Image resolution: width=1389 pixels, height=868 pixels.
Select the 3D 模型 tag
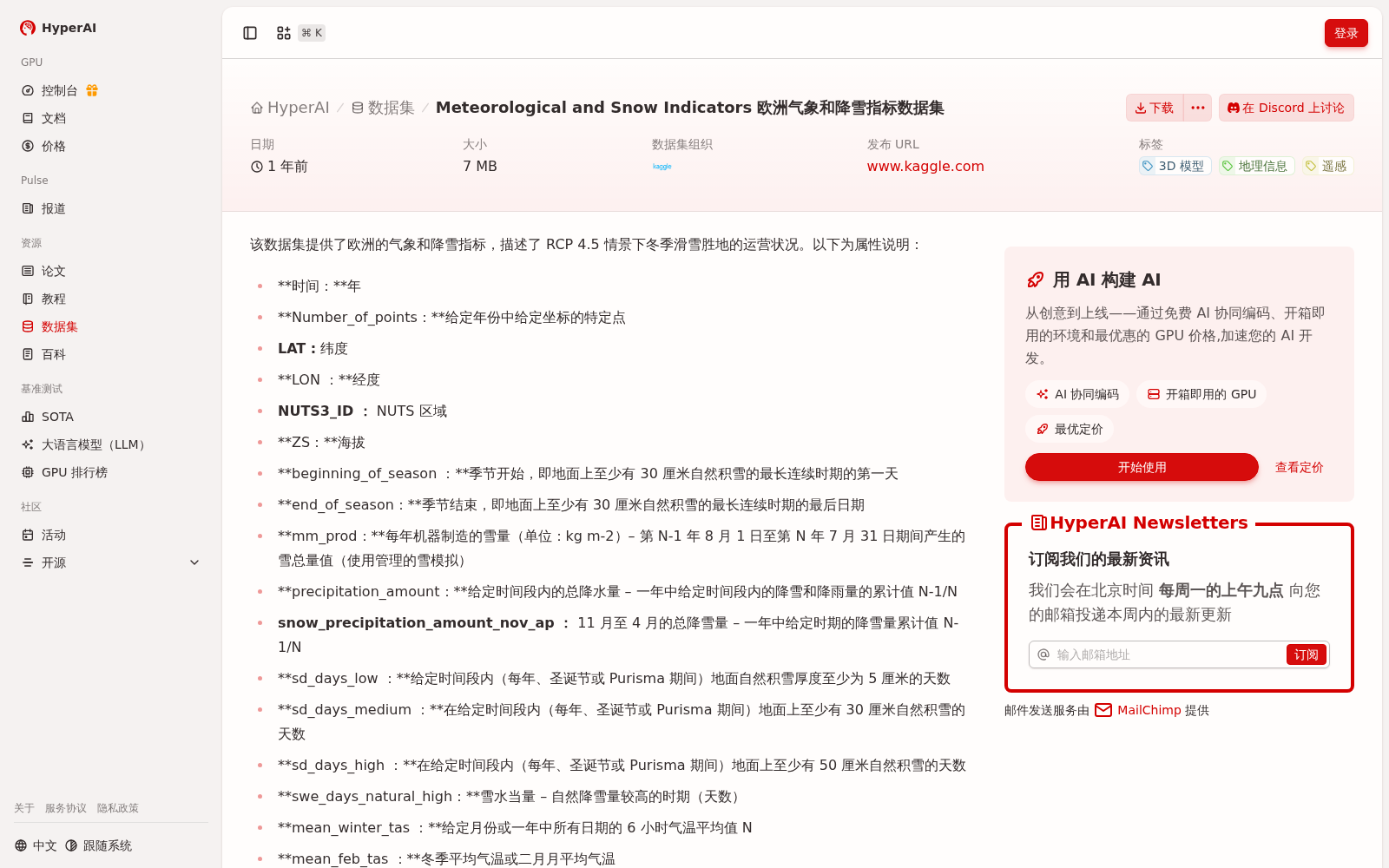[x=1175, y=166]
